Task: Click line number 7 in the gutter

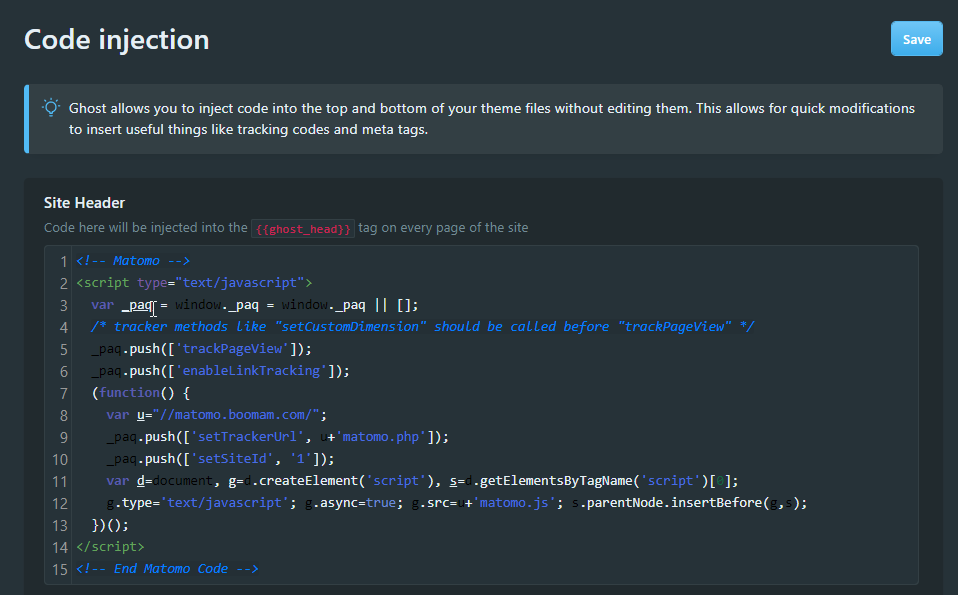Action: point(63,393)
